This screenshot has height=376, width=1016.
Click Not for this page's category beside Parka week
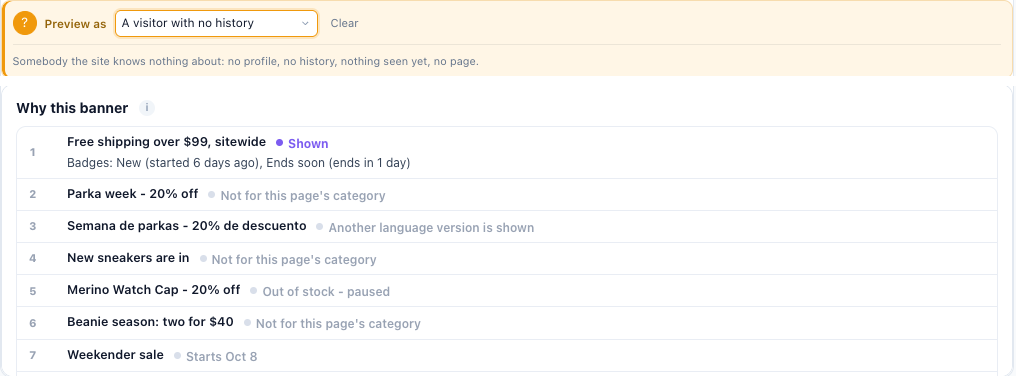tap(303, 196)
